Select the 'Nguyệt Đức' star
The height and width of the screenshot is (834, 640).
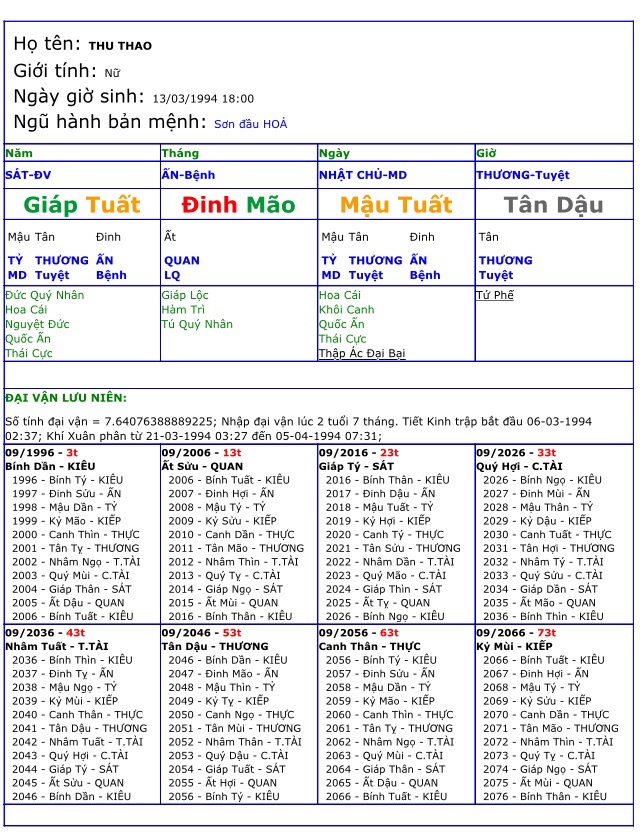pos(37,324)
